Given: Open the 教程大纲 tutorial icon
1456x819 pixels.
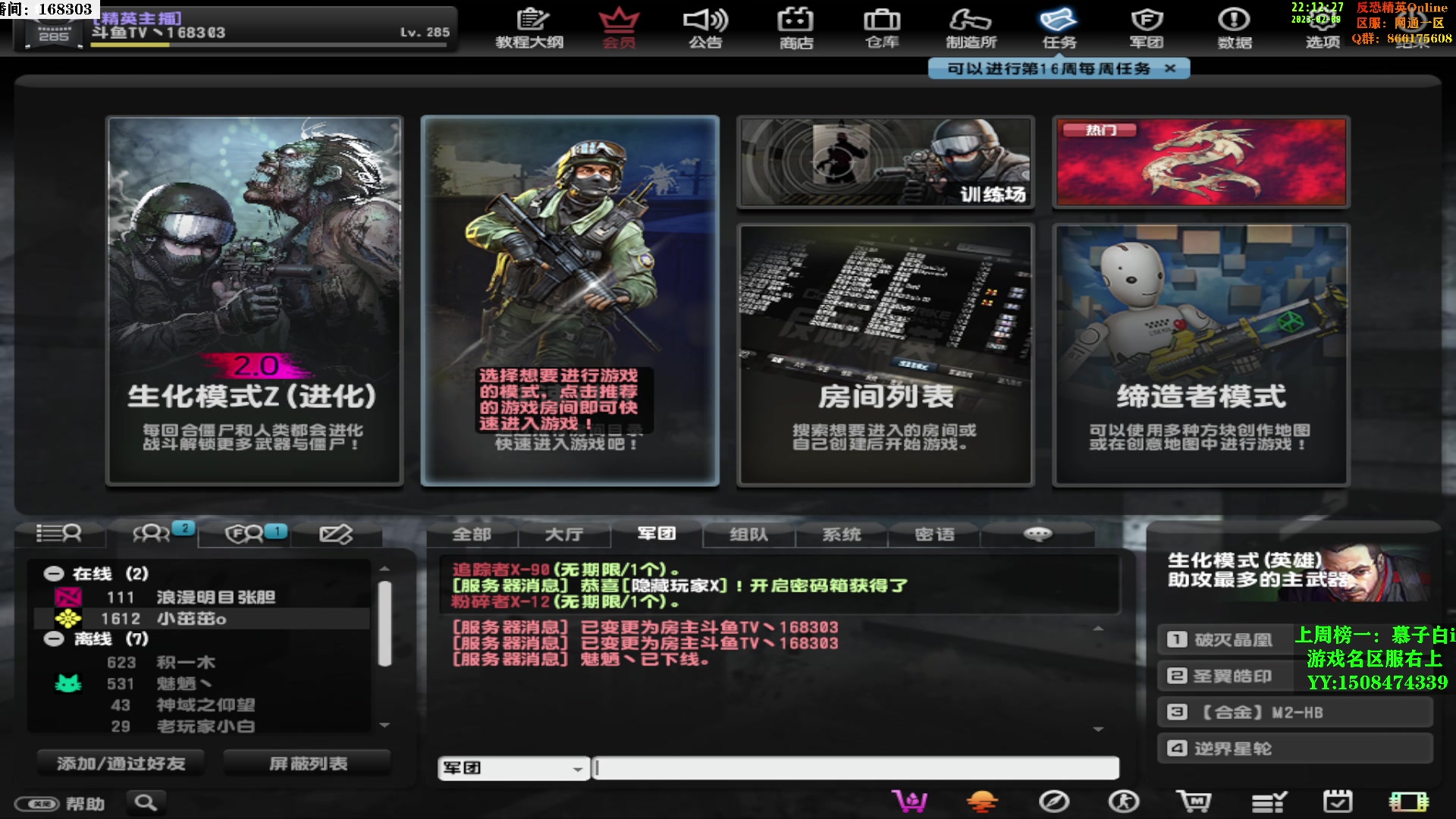Looking at the screenshot, I should pyautogui.click(x=530, y=29).
